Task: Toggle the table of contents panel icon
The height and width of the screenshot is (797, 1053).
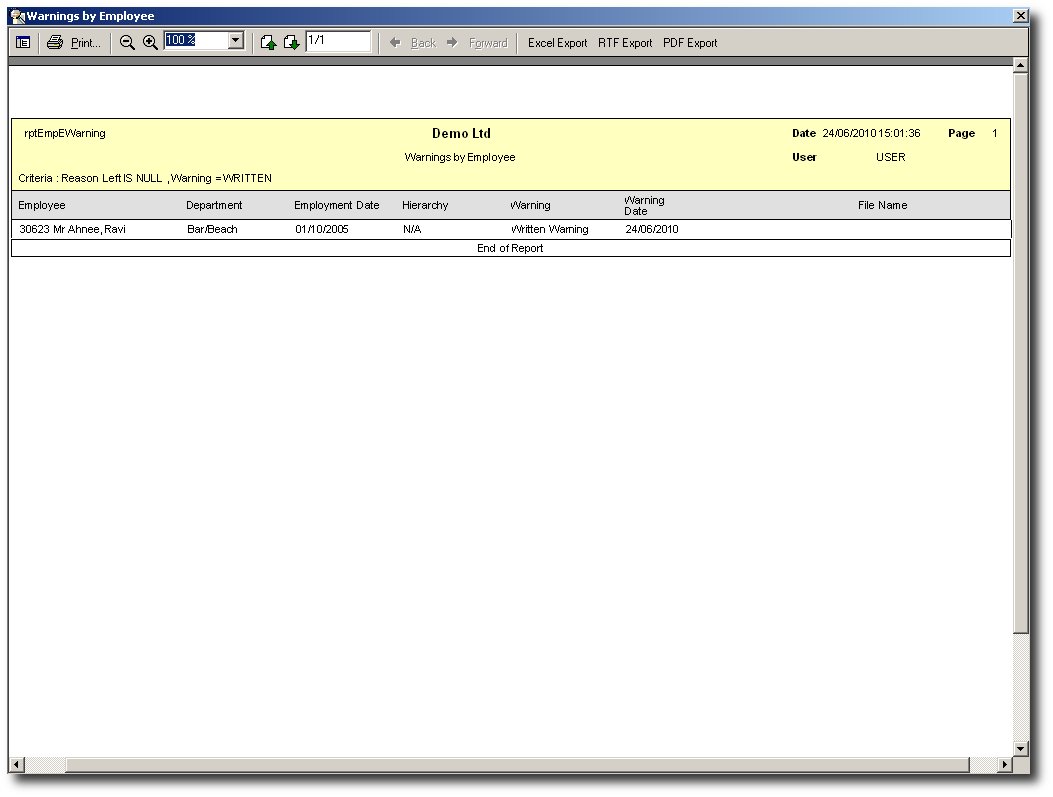Action: [x=23, y=43]
